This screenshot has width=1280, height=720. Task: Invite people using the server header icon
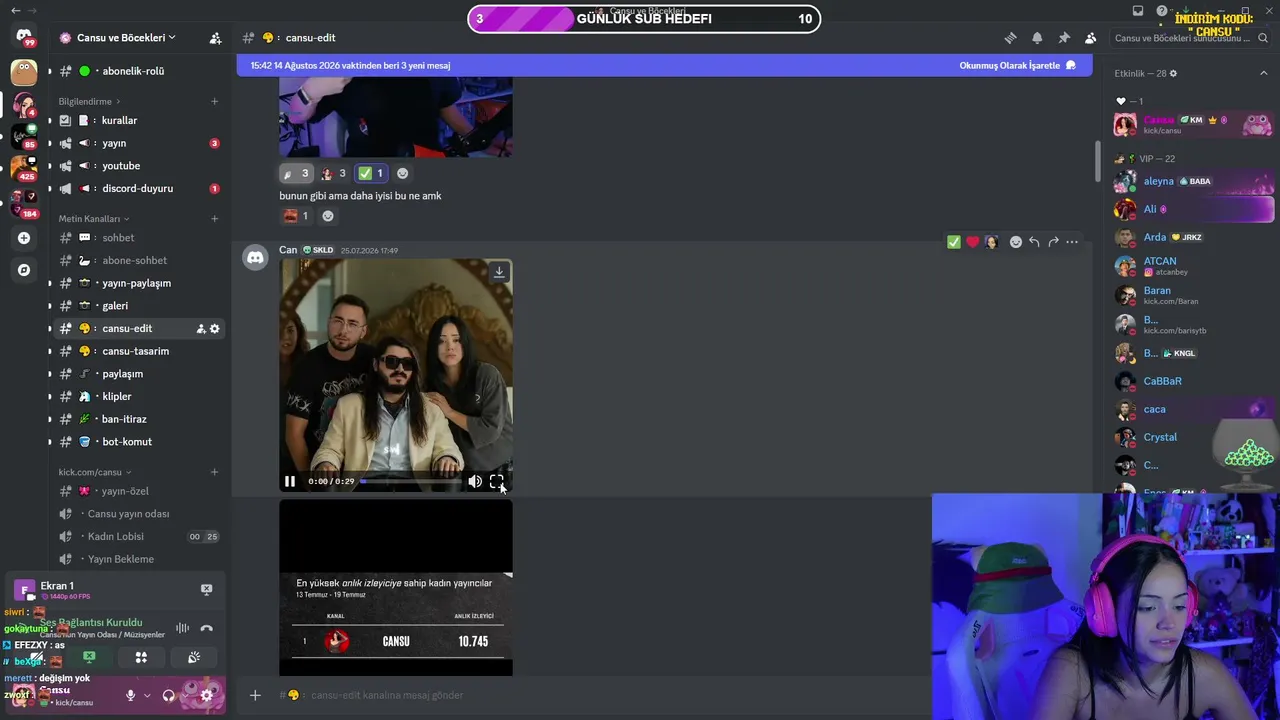(x=215, y=38)
